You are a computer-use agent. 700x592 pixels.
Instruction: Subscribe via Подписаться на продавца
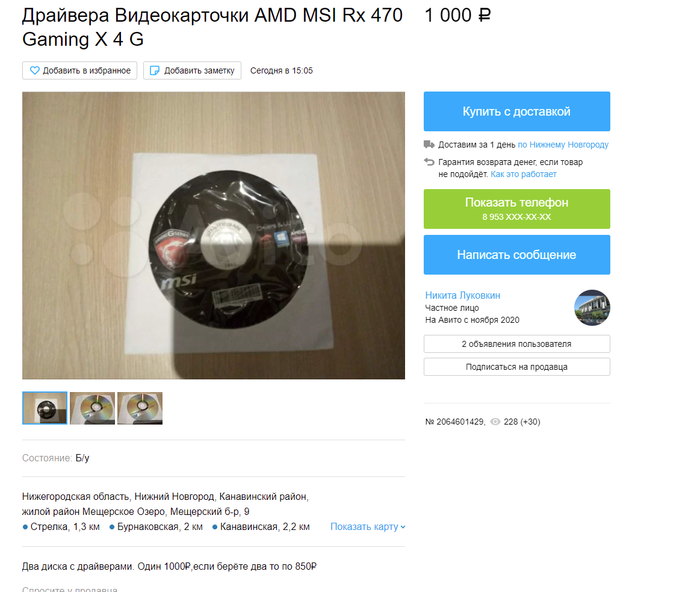tap(517, 367)
